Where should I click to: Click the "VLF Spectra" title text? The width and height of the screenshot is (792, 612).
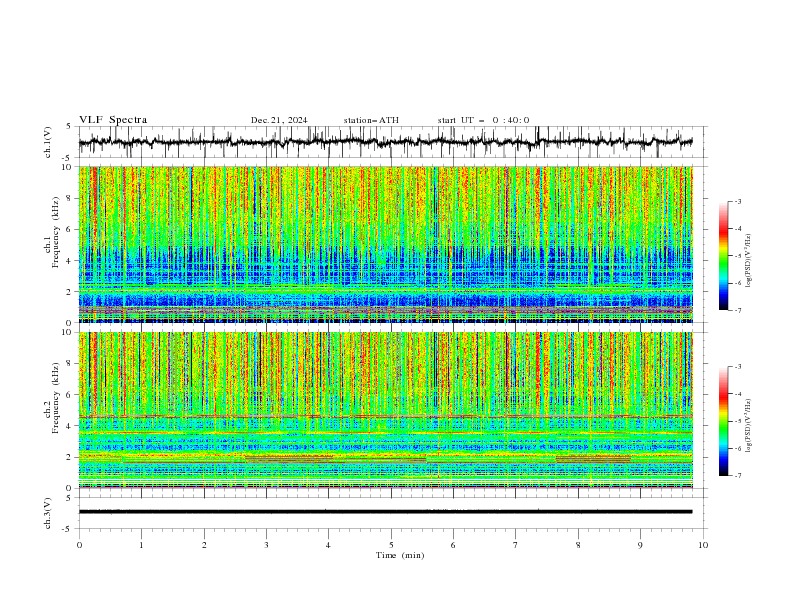pos(113,120)
